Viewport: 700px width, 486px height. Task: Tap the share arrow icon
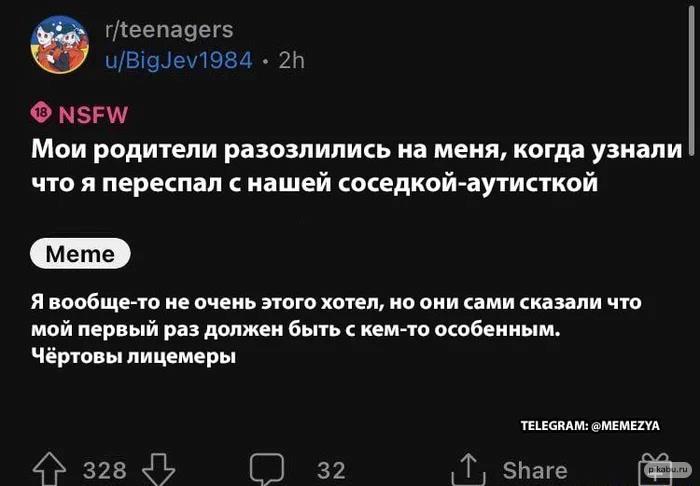click(467, 469)
